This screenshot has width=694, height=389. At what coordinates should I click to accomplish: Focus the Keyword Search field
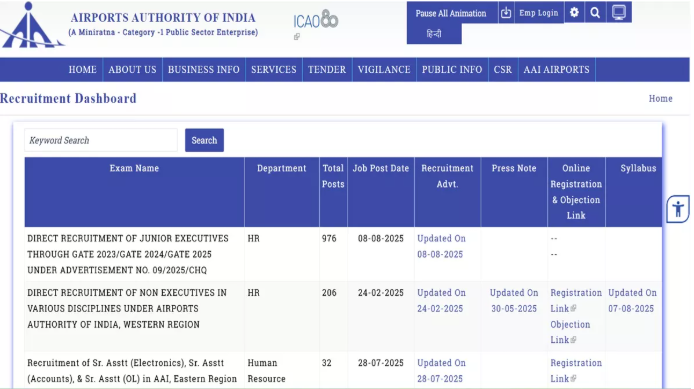pyautogui.click(x=101, y=140)
